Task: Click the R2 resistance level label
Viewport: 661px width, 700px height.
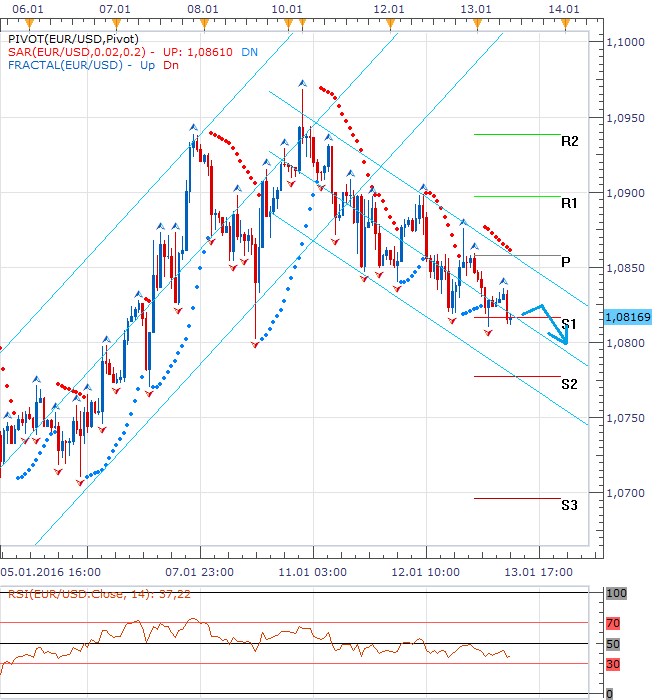Action: pyautogui.click(x=569, y=142)
